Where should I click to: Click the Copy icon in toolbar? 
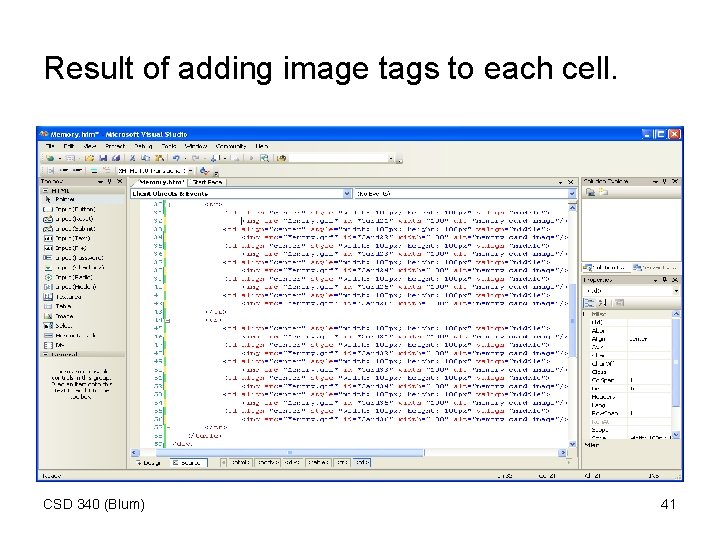coord(146,158)
